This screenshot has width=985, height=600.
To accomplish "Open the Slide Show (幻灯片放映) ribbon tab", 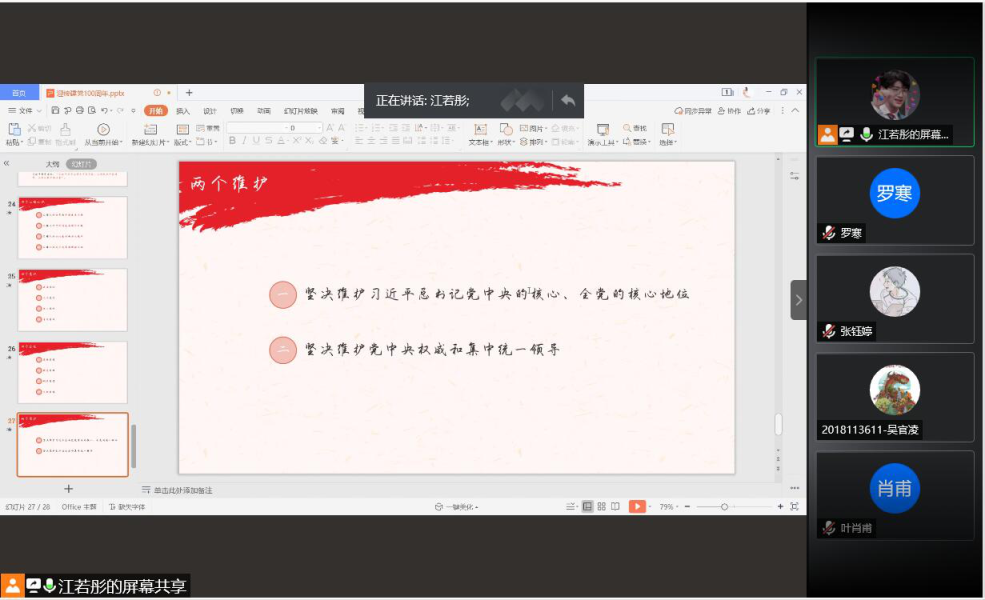I will [x=300, y=111].
